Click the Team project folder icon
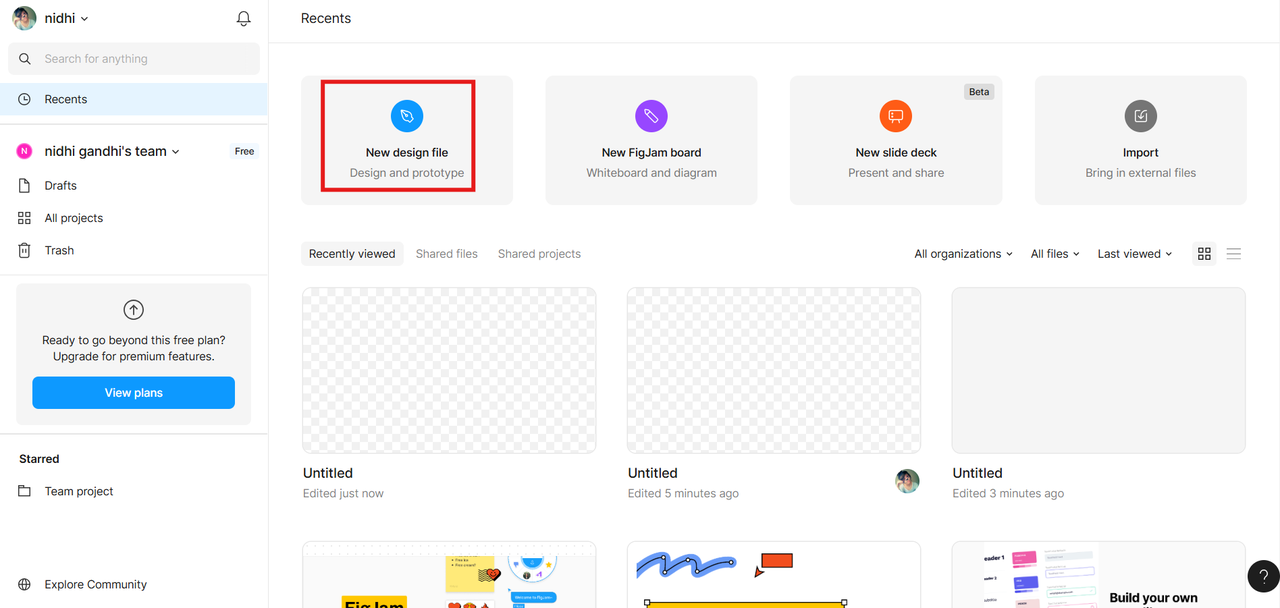Viewport: 1280px width, 608px height. click(x=25, y=491)
